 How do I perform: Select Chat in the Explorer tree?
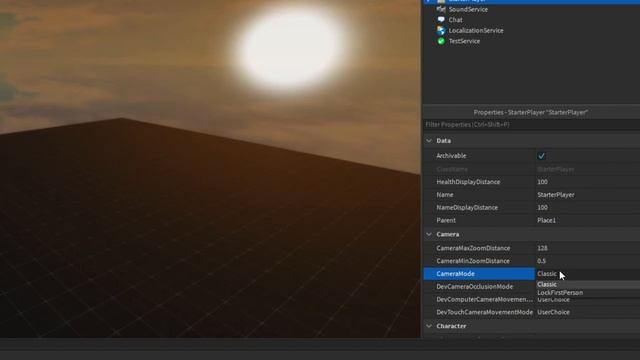[456, 20]
